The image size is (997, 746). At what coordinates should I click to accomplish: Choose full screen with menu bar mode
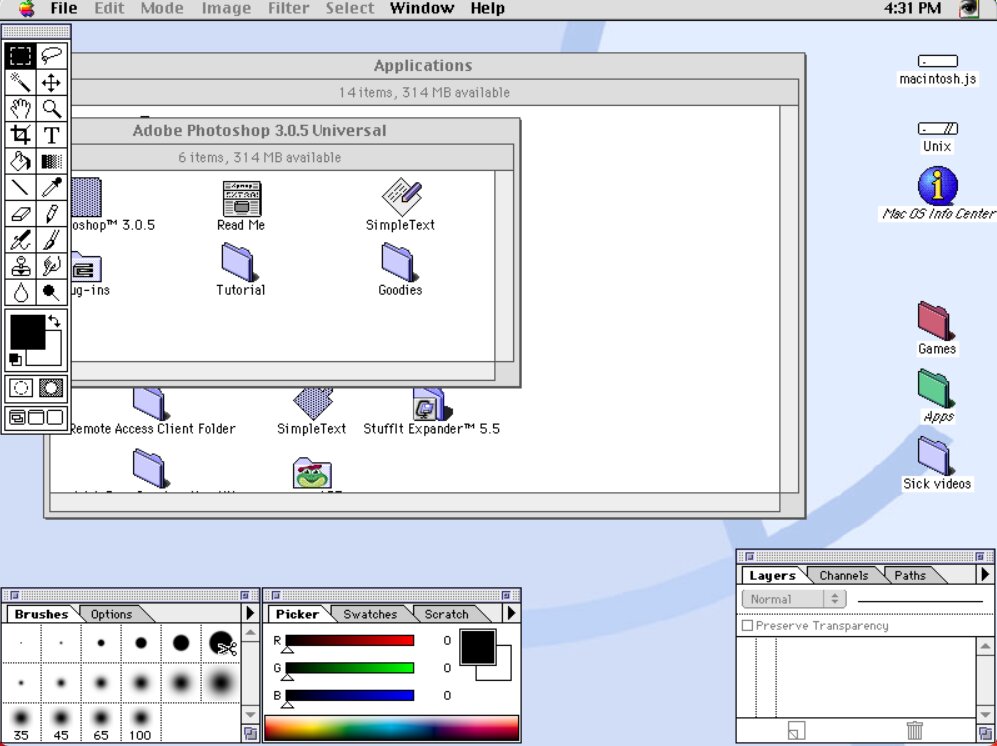point(36,418)
